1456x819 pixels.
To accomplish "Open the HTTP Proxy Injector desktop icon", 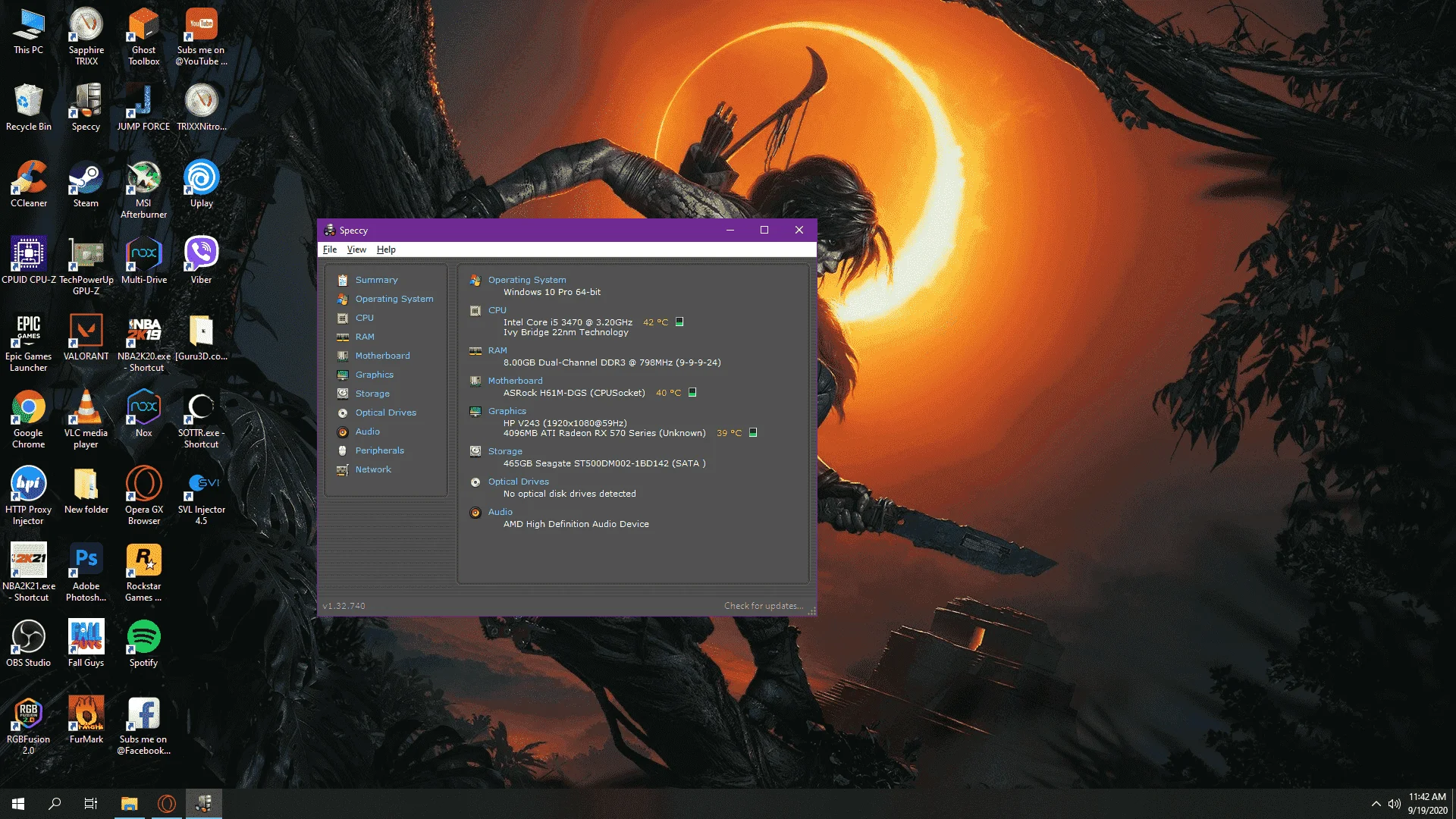I will pyautogui.click(x=29, y=496).
